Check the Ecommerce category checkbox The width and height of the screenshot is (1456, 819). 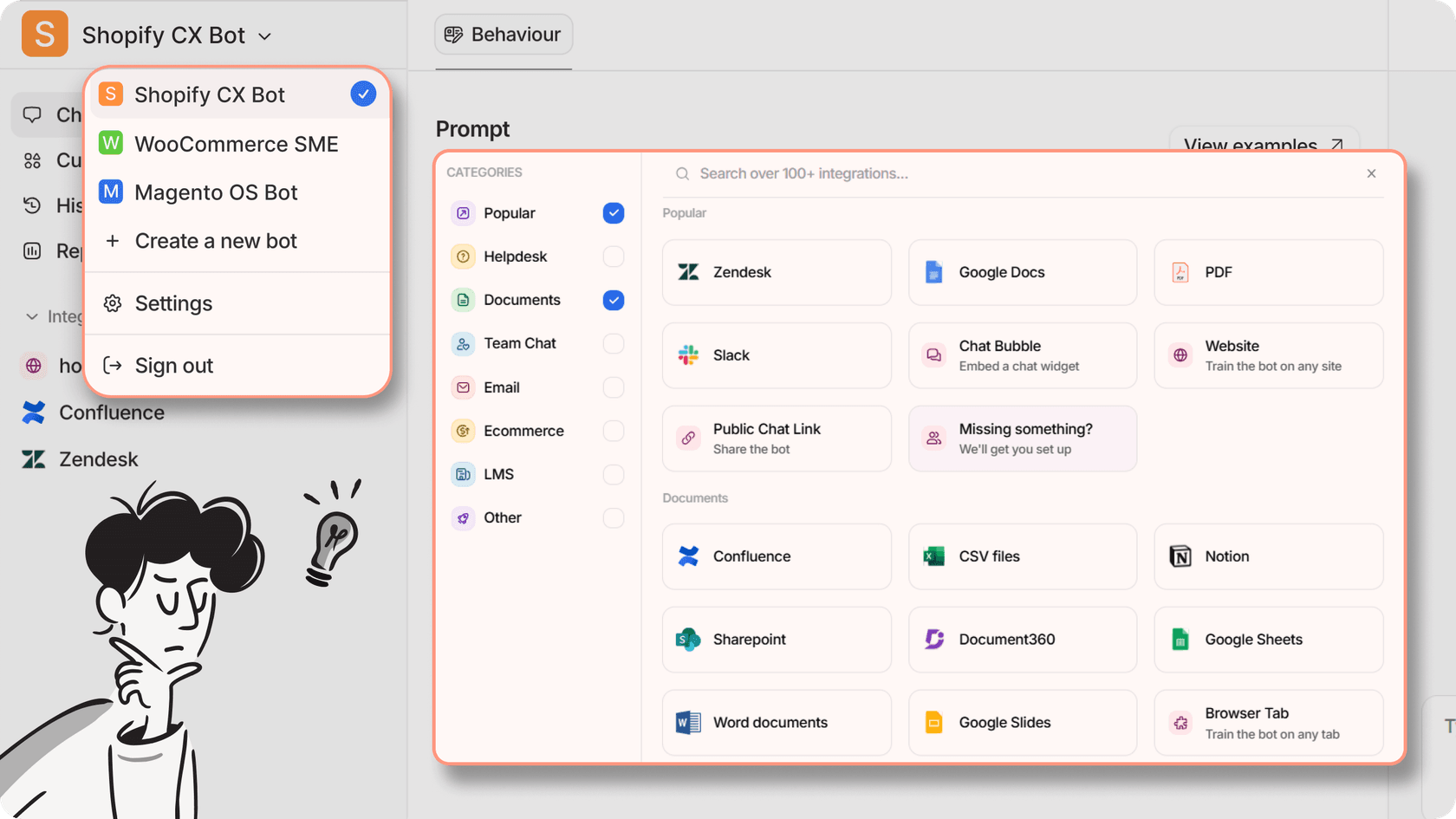tap(614, 431)
